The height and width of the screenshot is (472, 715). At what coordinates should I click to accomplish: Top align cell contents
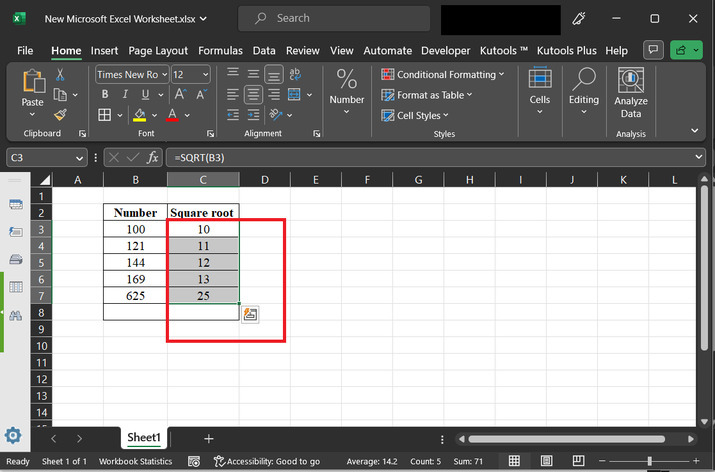coord(233,72)
